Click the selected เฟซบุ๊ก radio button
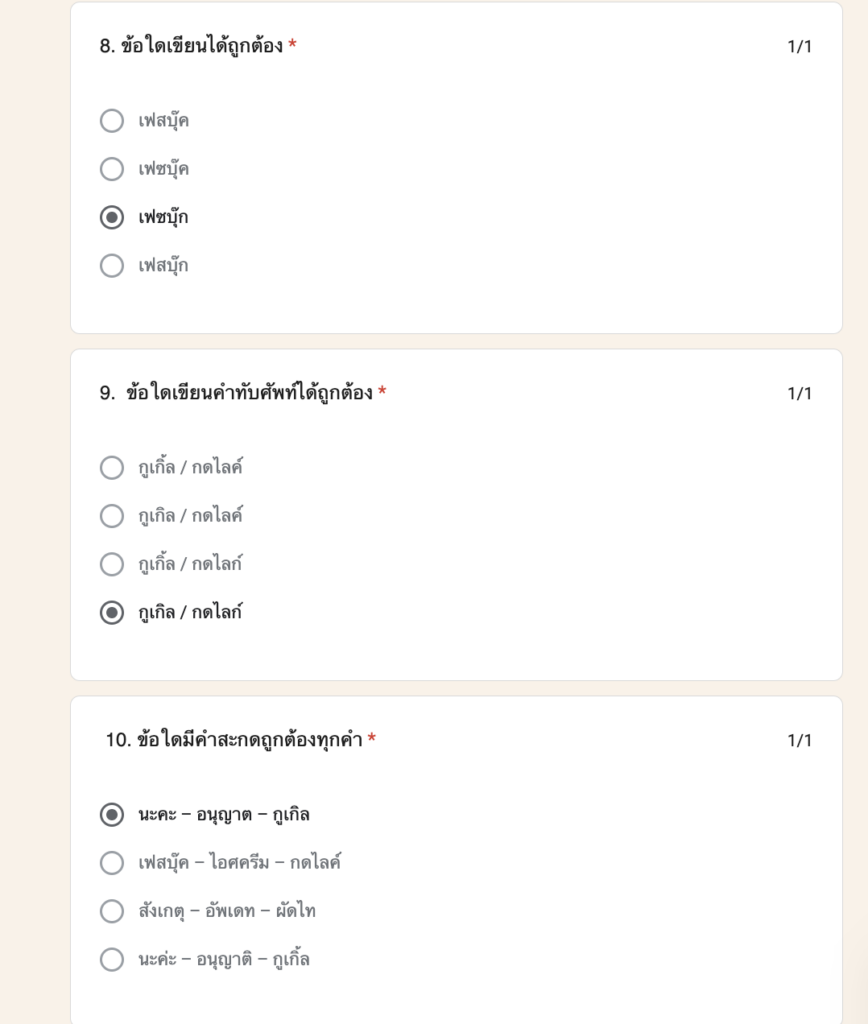The image size is (868, 1024). [x=112, y=217]
